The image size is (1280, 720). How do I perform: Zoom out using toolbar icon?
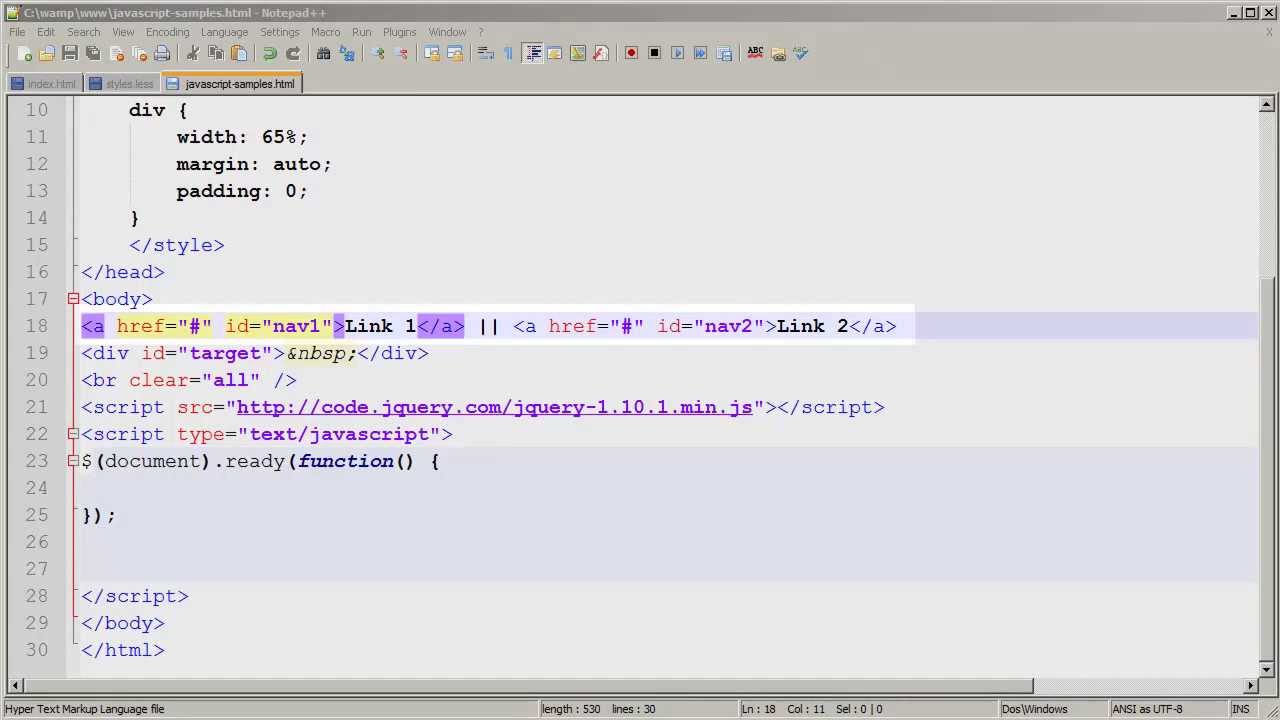[401, 53]
